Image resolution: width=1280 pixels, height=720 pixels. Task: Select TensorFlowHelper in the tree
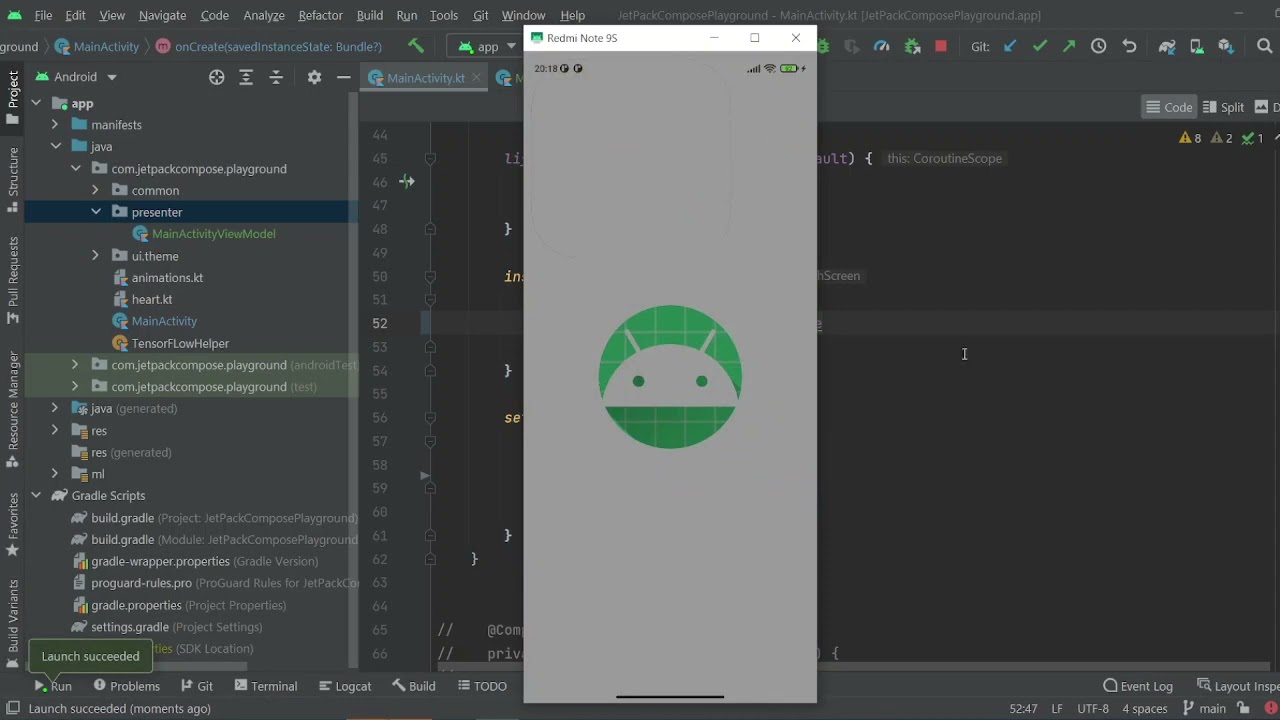tap(180, 343)
